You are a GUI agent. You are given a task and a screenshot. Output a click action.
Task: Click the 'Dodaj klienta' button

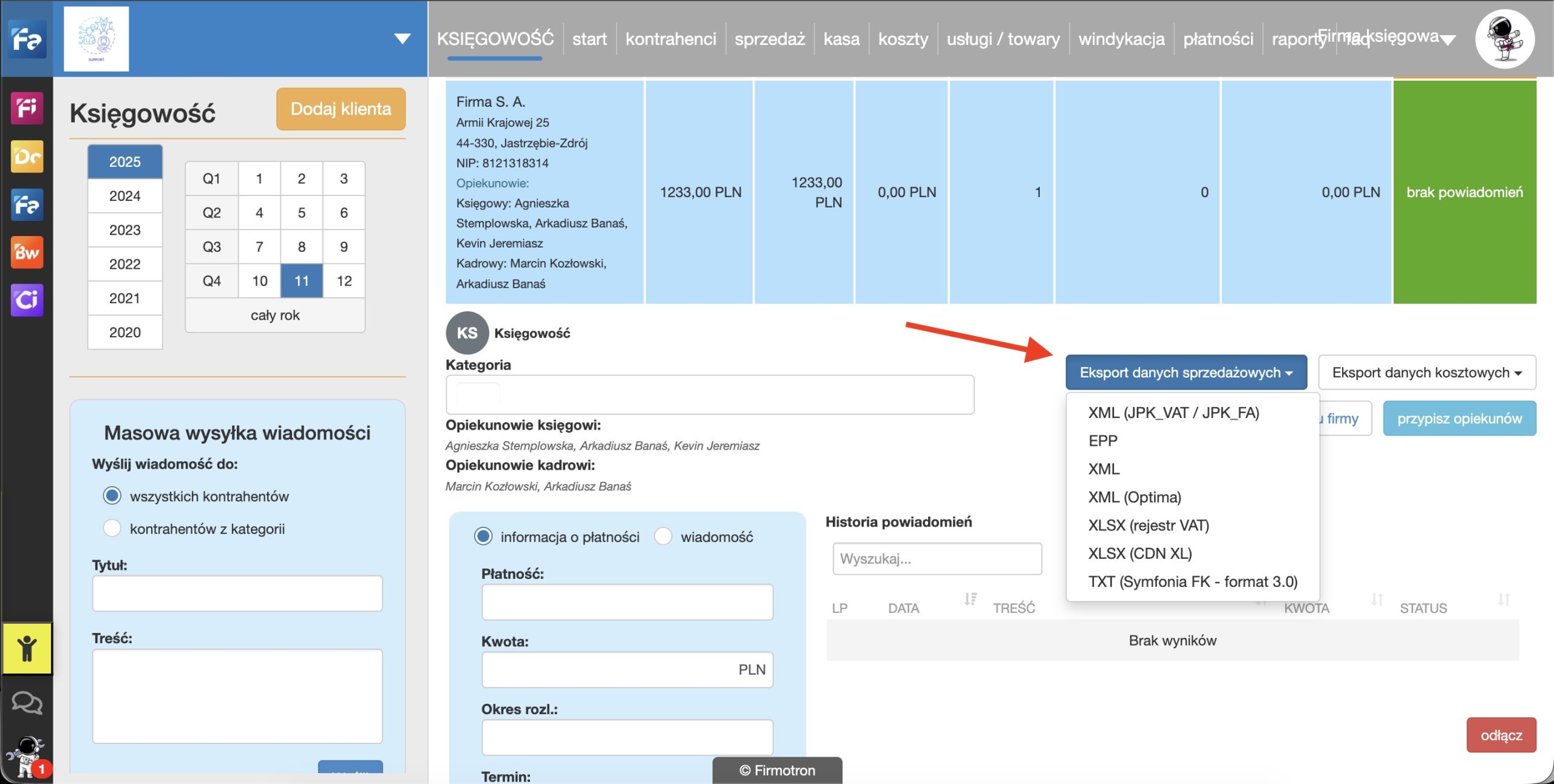point(341,109)
